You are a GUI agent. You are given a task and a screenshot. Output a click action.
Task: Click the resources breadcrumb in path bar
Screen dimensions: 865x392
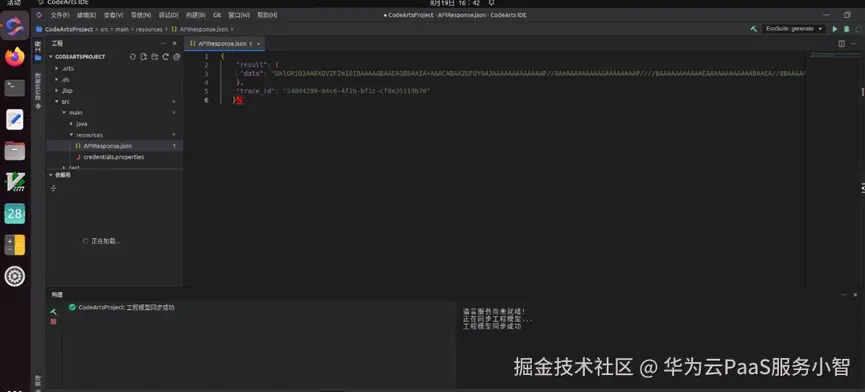tap(149, 29)
